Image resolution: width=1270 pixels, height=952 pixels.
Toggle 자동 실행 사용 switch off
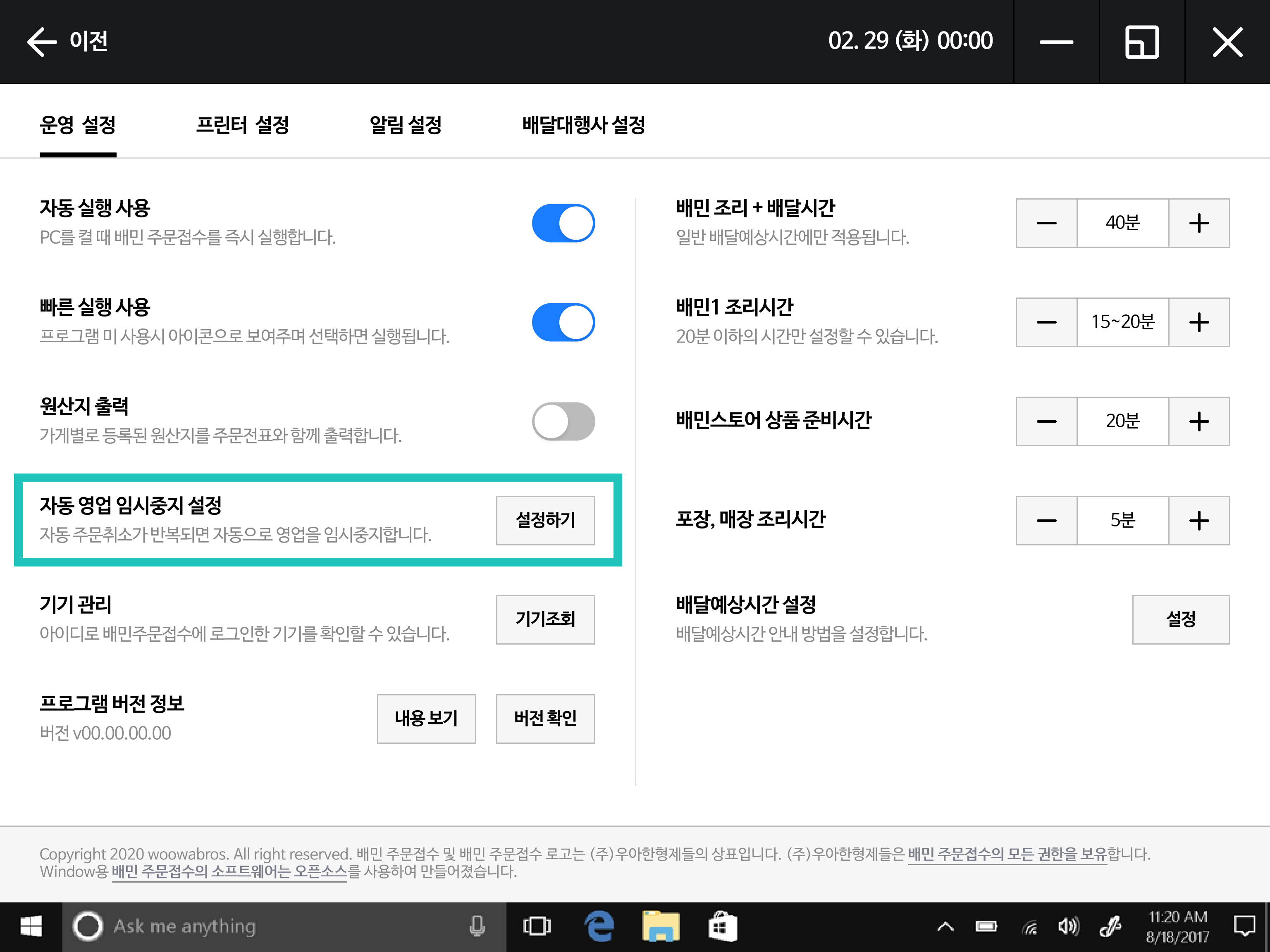coord(563,223)
